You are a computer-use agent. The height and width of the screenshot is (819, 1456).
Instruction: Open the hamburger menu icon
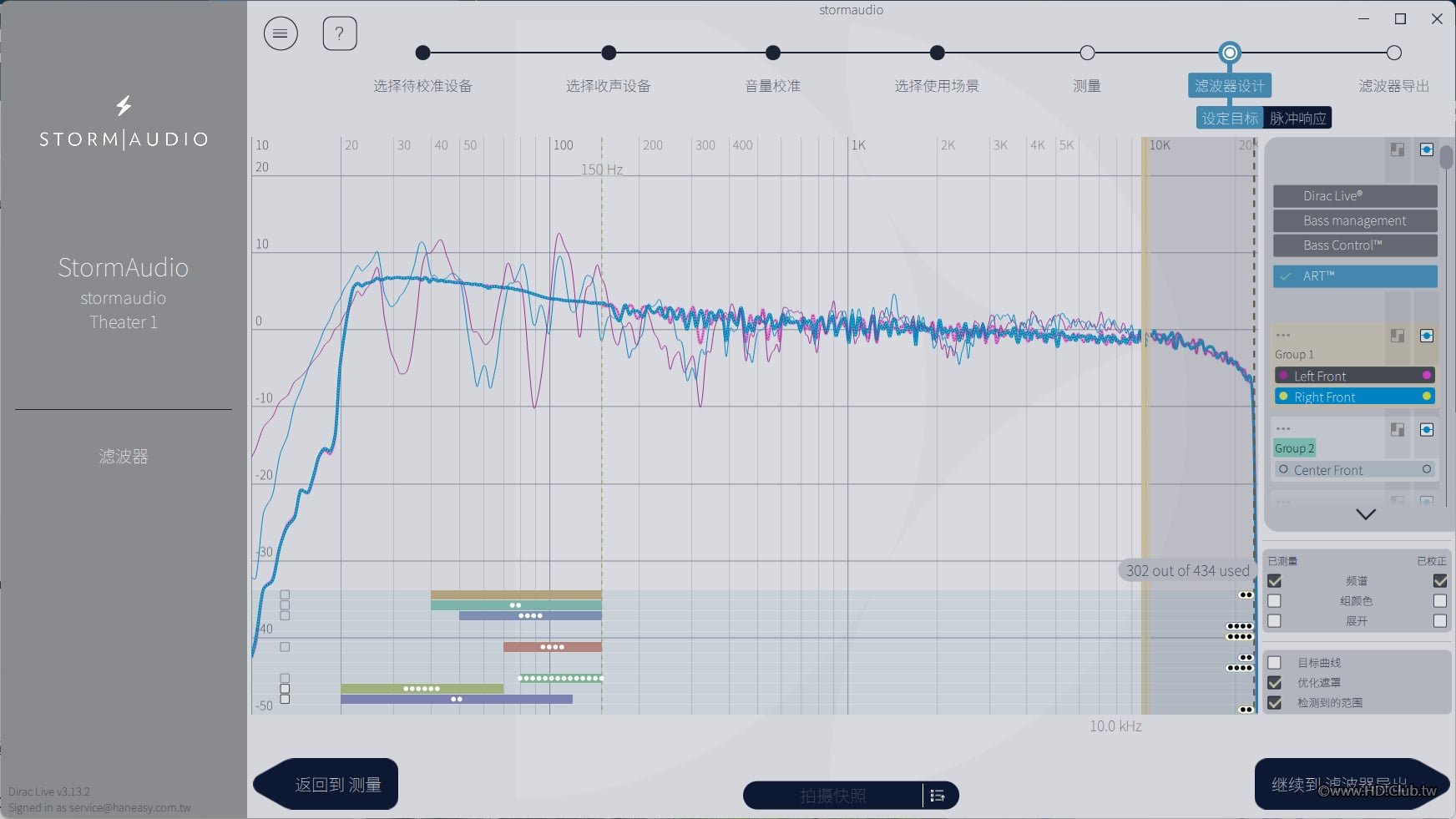pyautogui.click(x=281, y=33)
